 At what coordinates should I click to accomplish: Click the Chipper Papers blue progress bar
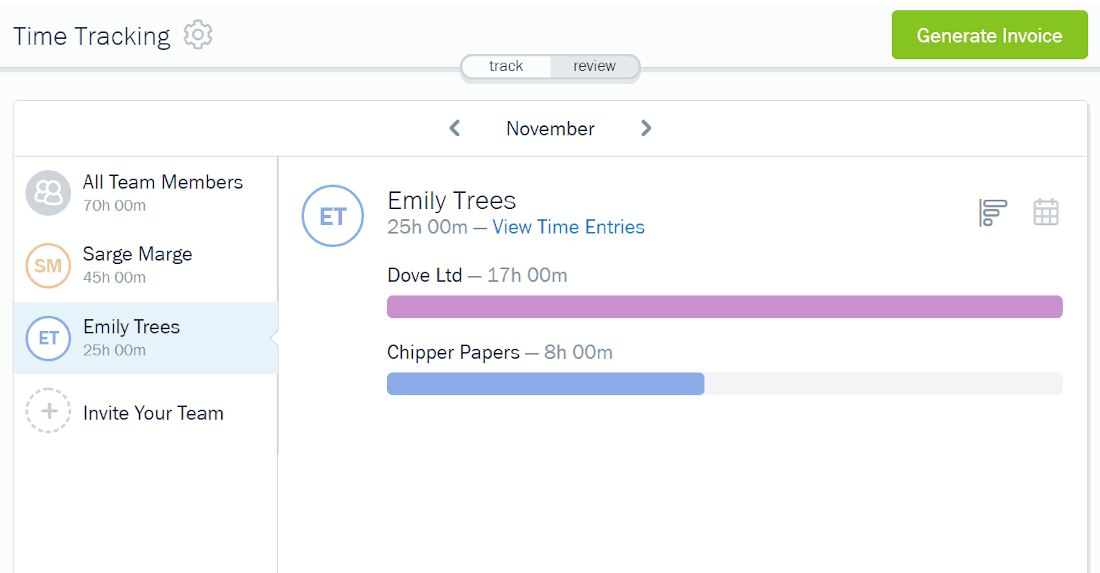tap(546, 384)
